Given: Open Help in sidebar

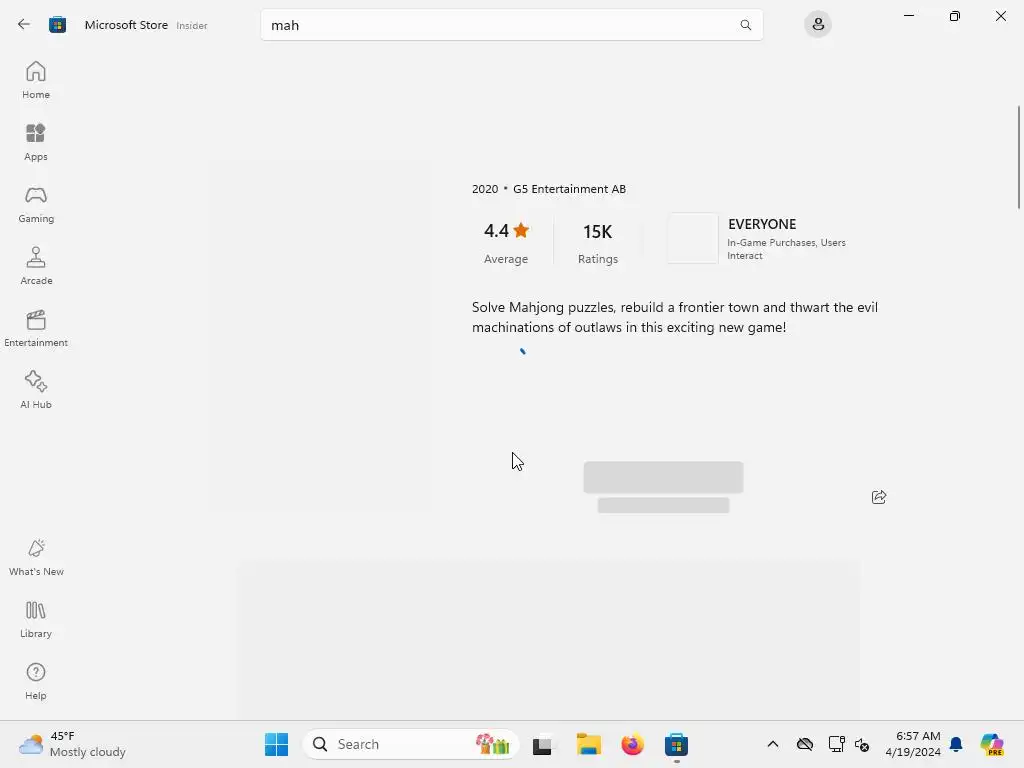Looking at the screenshot, I should pyautogui.click(x=36, y=682).
